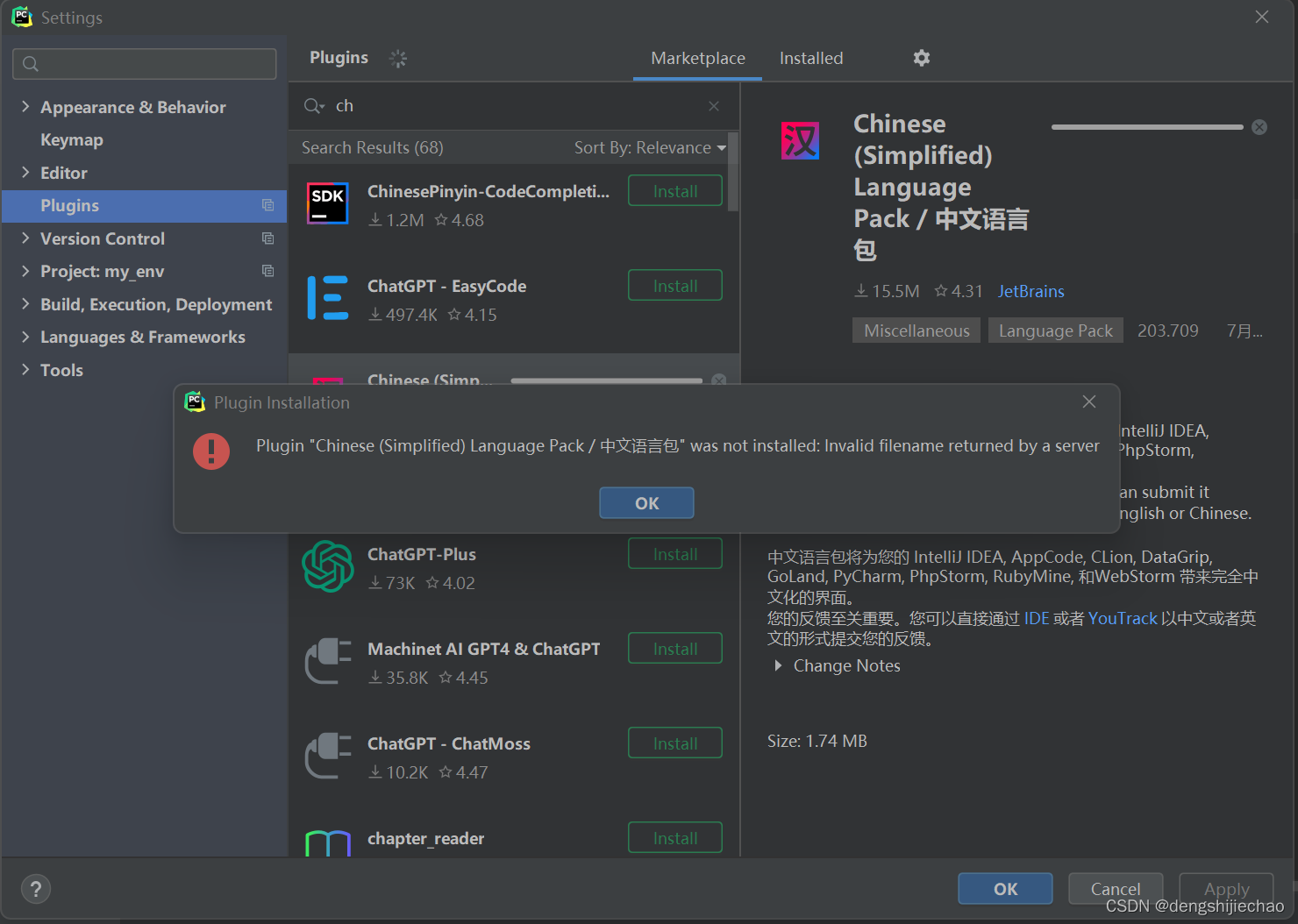The width and height of the screenshot is (1298, 924).
Task: Clear the plugin search text with X
Action: [x=714, y=106]
